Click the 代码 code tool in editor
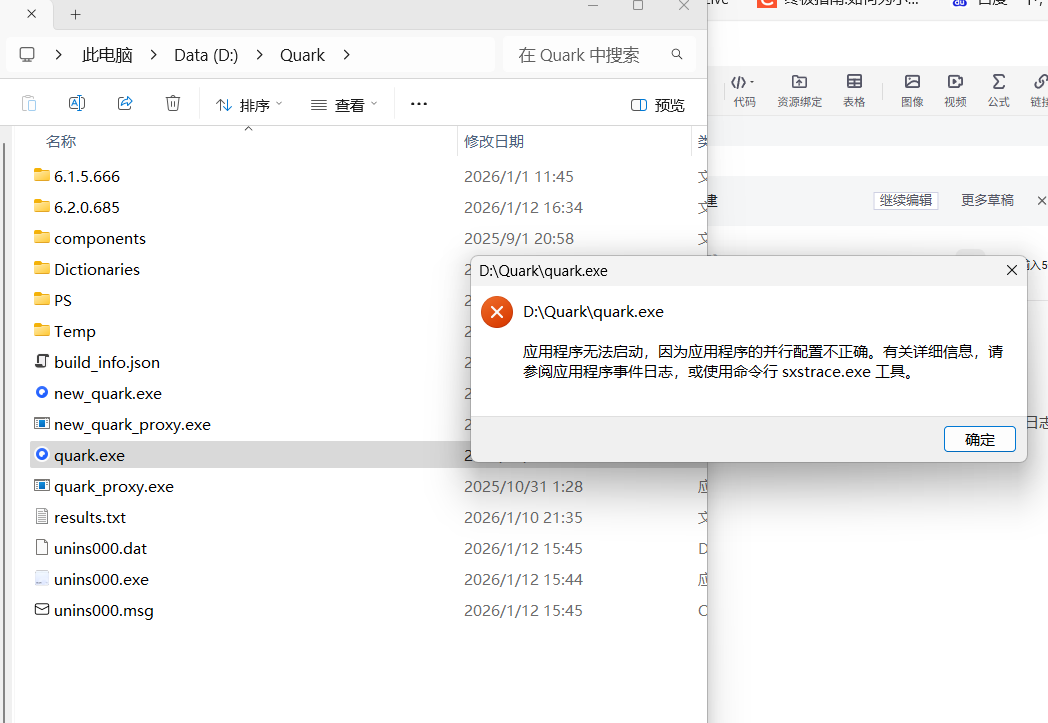This screenshot has height=723, width=1048. [744, 91]
